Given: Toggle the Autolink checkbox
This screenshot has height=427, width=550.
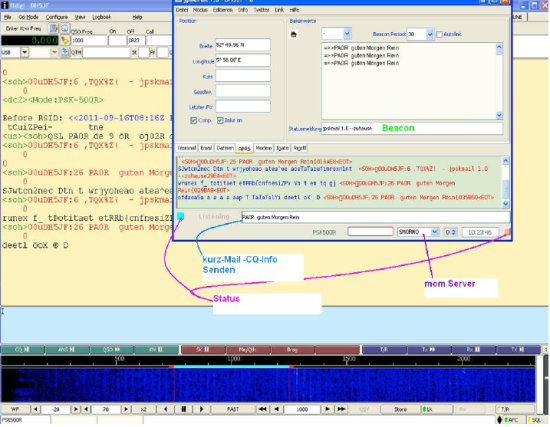Looking at the screenshot, I should tap(440, 34).
